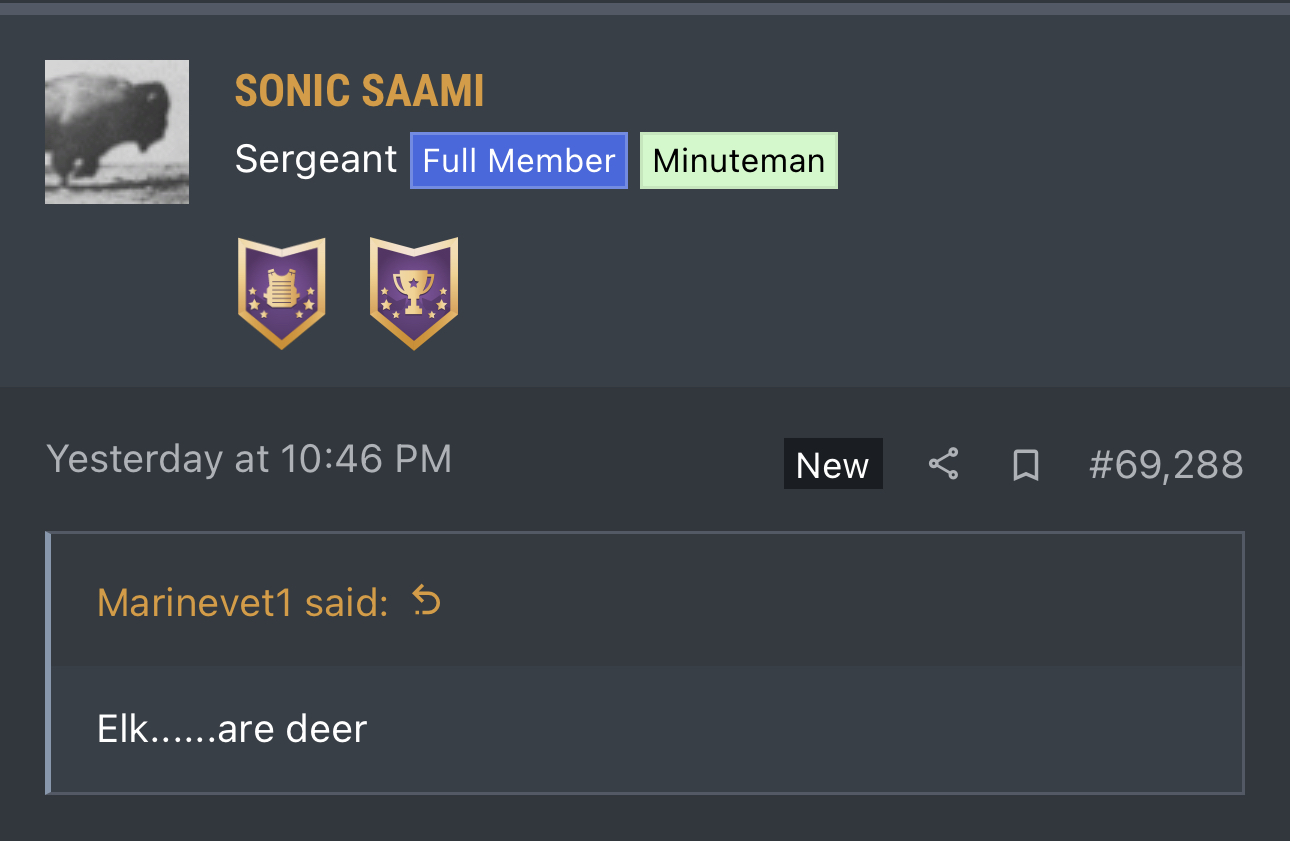This screenshot has height=841, width=1290.
Task: Click the trophy cup award badge
Action: pos(413,293)
